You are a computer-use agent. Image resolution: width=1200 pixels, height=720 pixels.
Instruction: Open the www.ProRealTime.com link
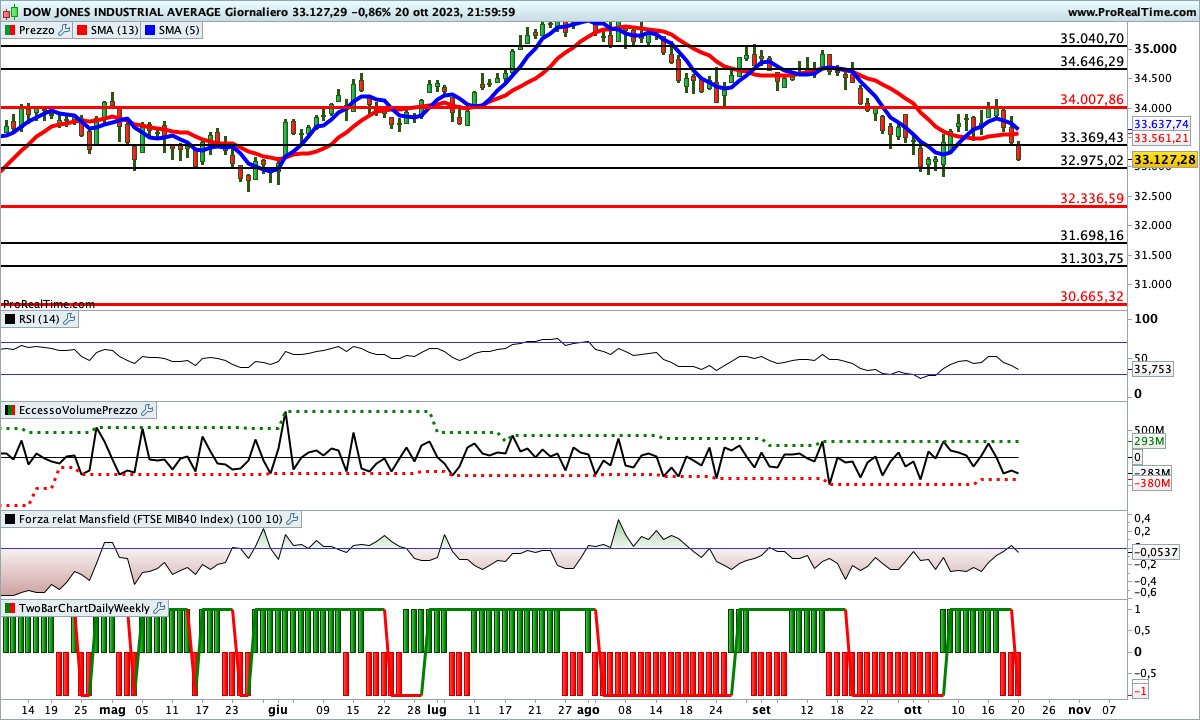click(x=1131, y=11)
